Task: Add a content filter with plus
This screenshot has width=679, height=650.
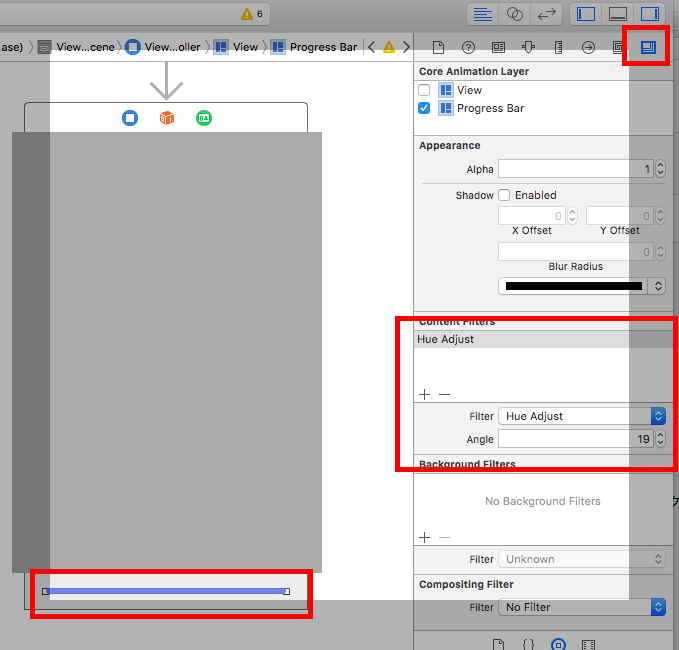Action: click(424, 395)
